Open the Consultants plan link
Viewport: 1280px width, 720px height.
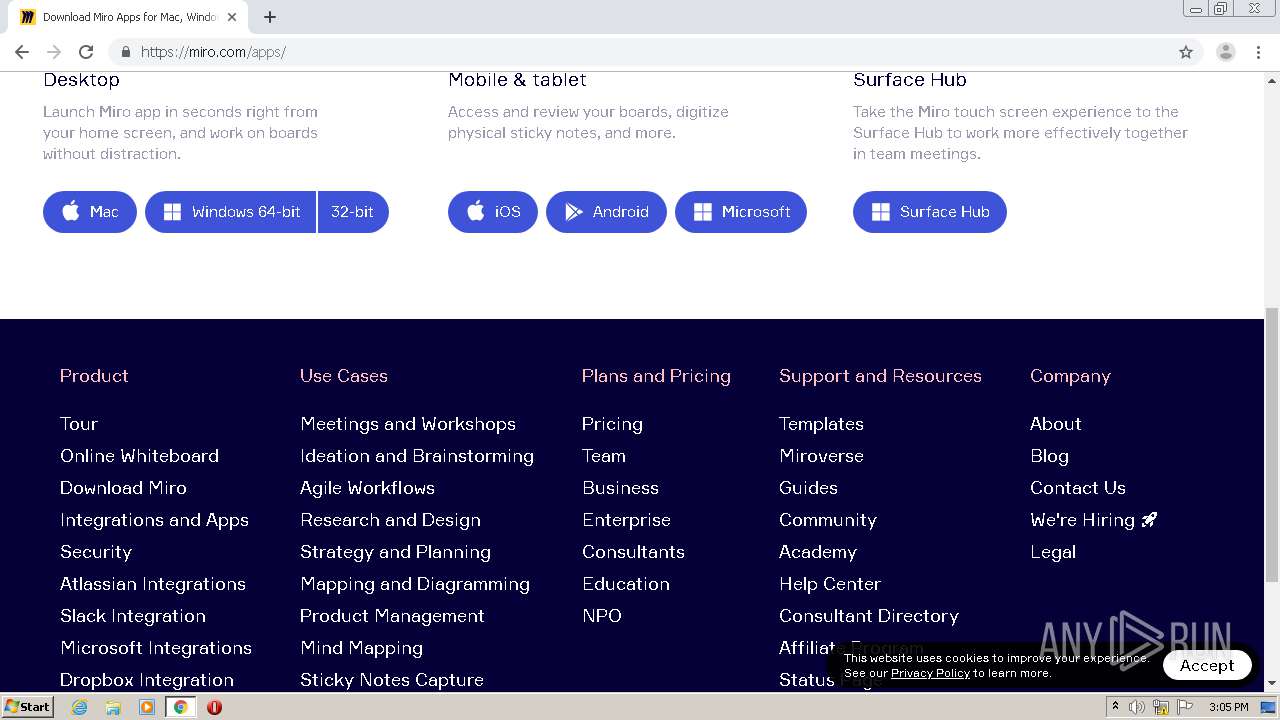point(633,552)
